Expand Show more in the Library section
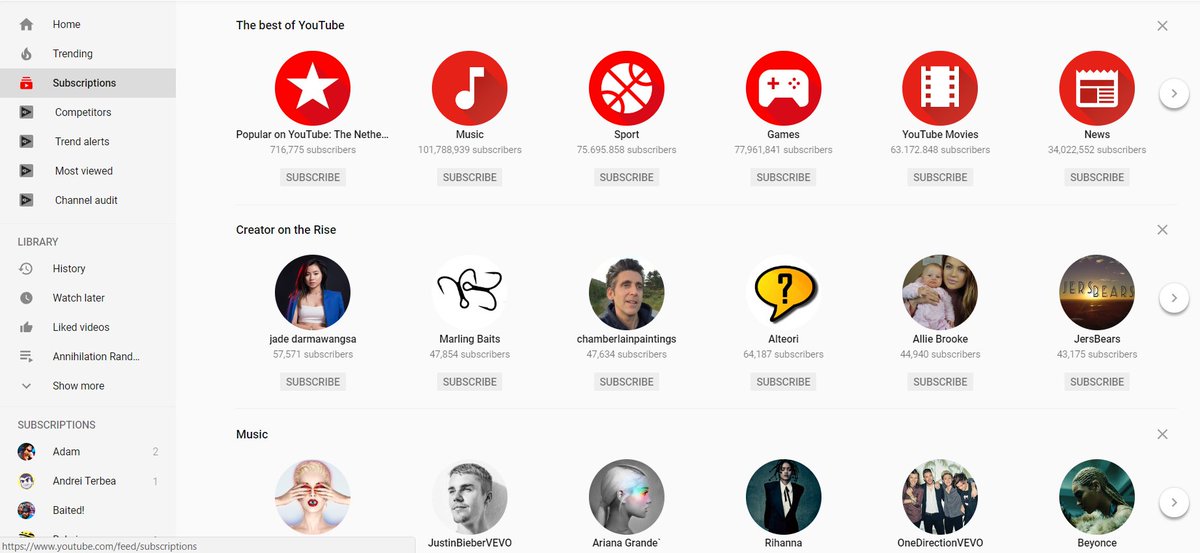Viewport: 1200px width, 553px height. [x=78, y=386]
